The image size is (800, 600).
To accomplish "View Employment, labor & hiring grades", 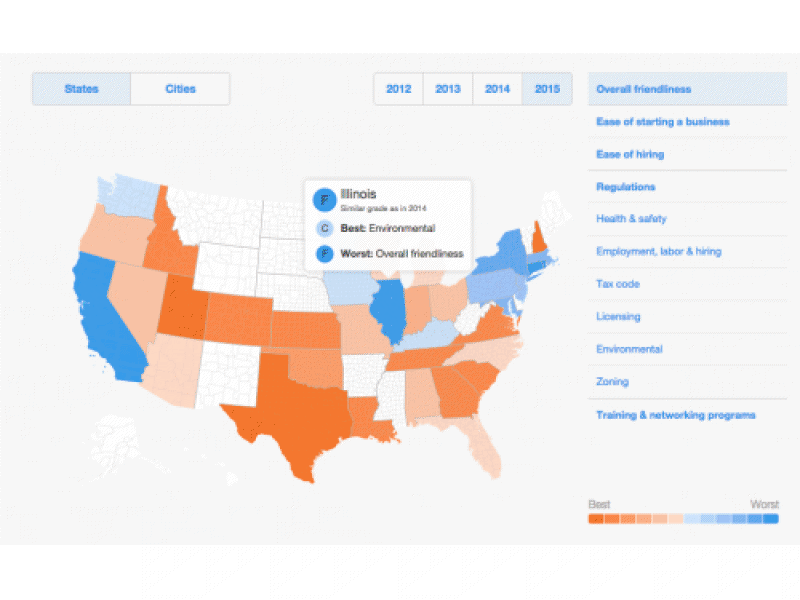I will (x=658, y=251).
